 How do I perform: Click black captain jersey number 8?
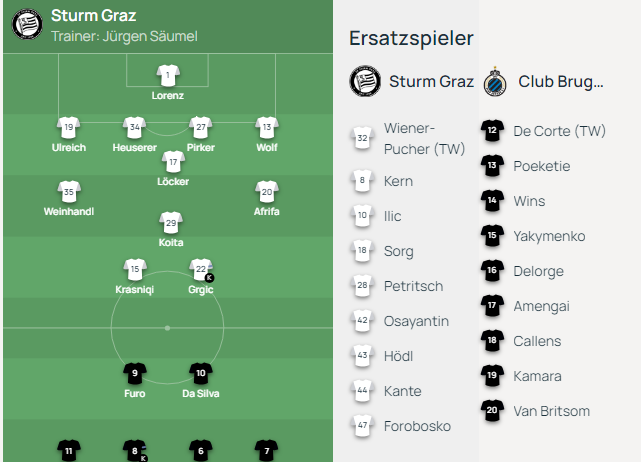pyautogui.click(x=135, y=451)
